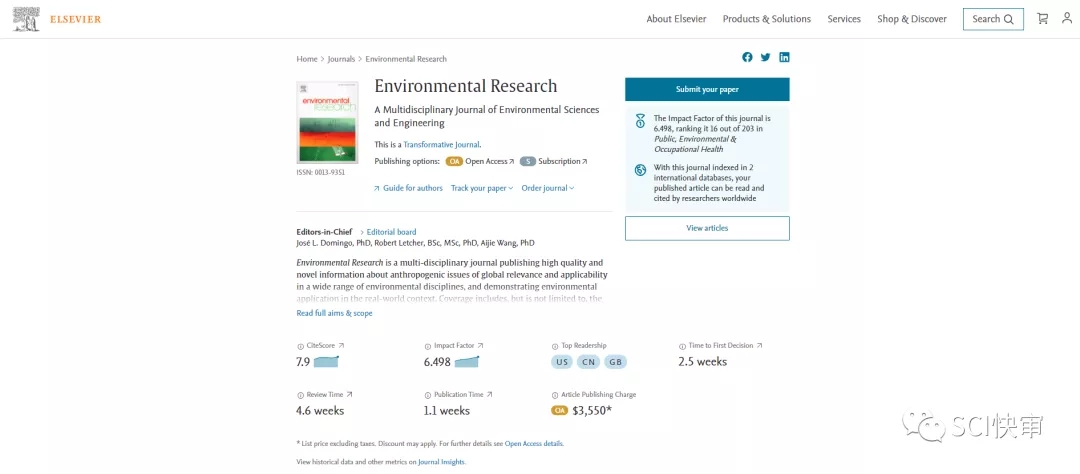
Task: Open the Products & Solutions menu
Action: pos(766,19)
